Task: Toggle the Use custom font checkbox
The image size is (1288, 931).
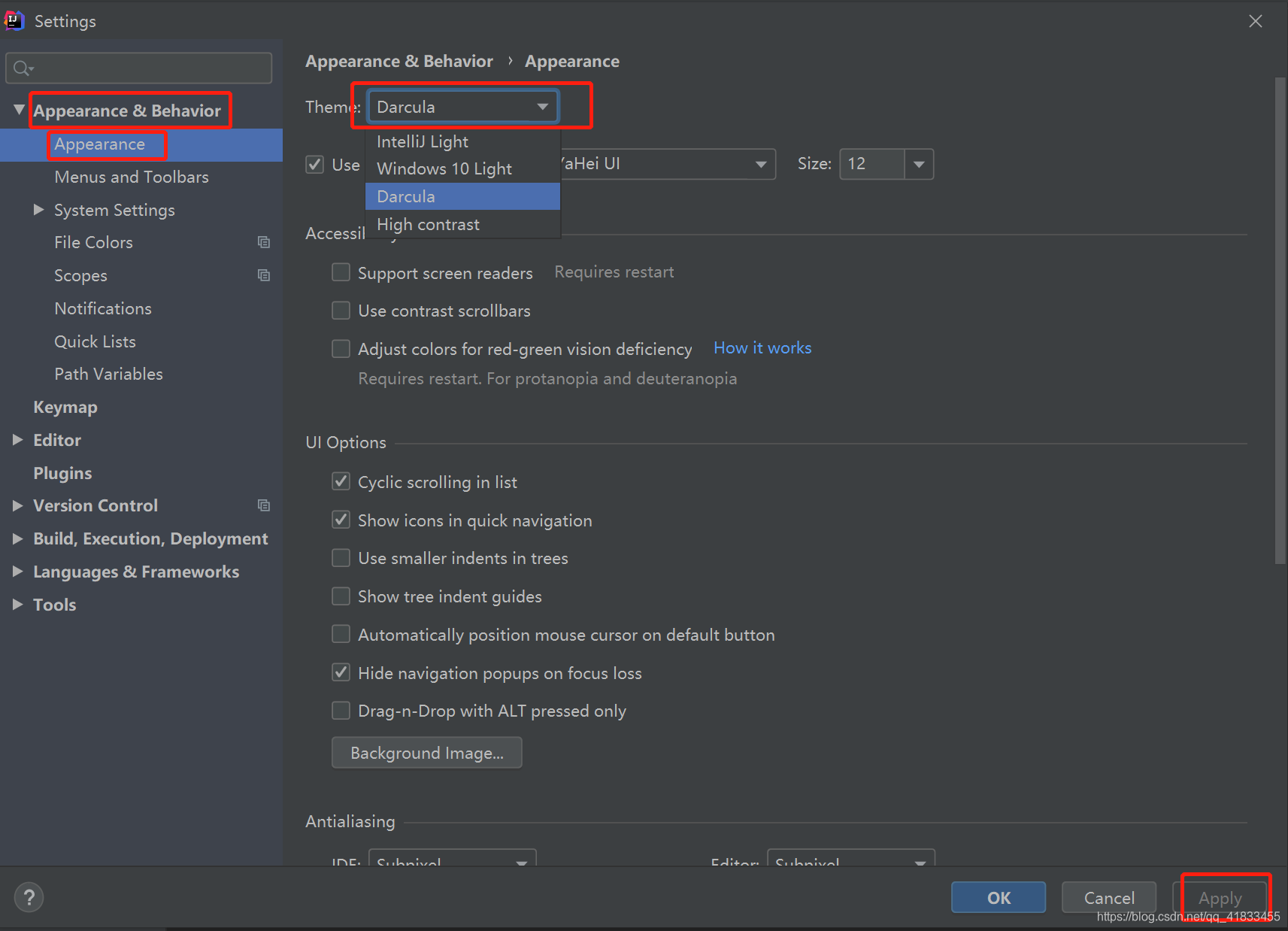Action: click(x=314, y=164)
